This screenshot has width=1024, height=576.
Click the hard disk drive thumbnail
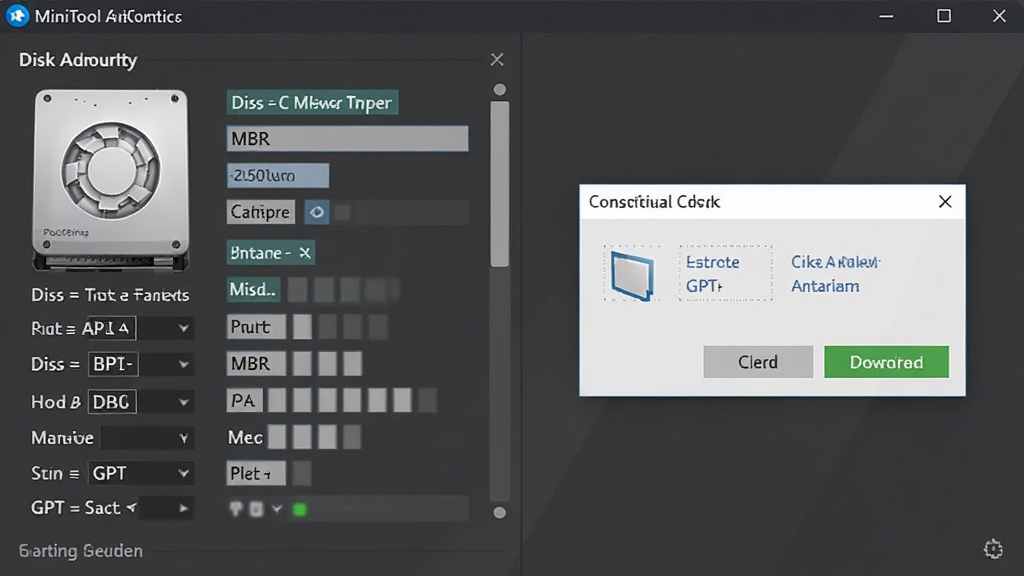[x=111, y=180]
